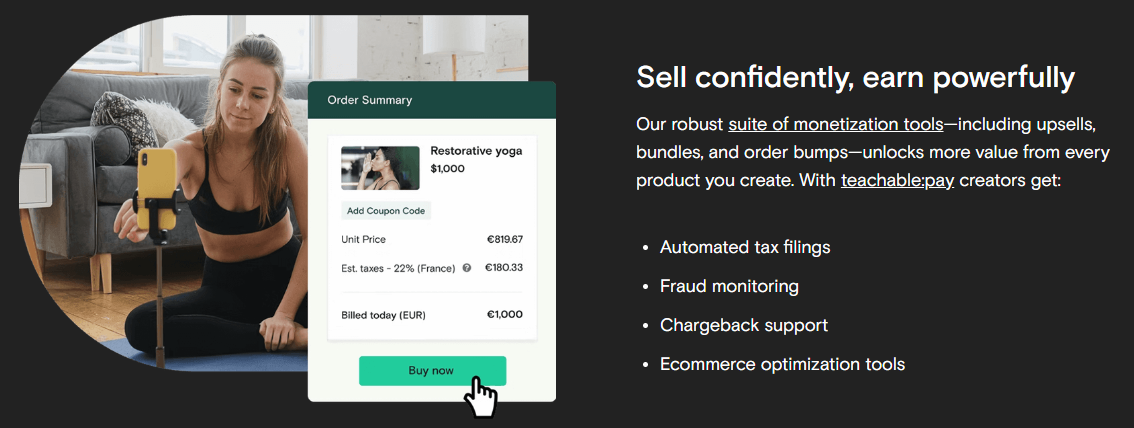1134x428 pixels.
Task: Click the hand cursor pointer icon
Action: click(x=481, y=396)
